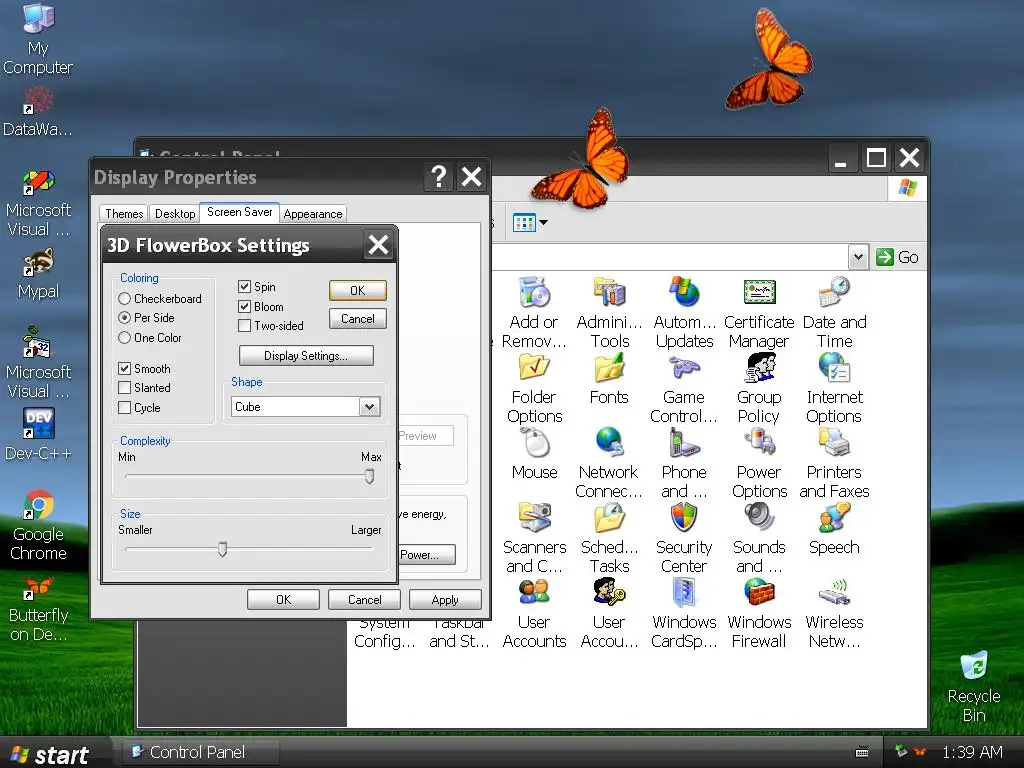Screen dimensions: 1024x768
Task: Click OK in 3D FlowerBox Settings
Action: click(358, 291)
